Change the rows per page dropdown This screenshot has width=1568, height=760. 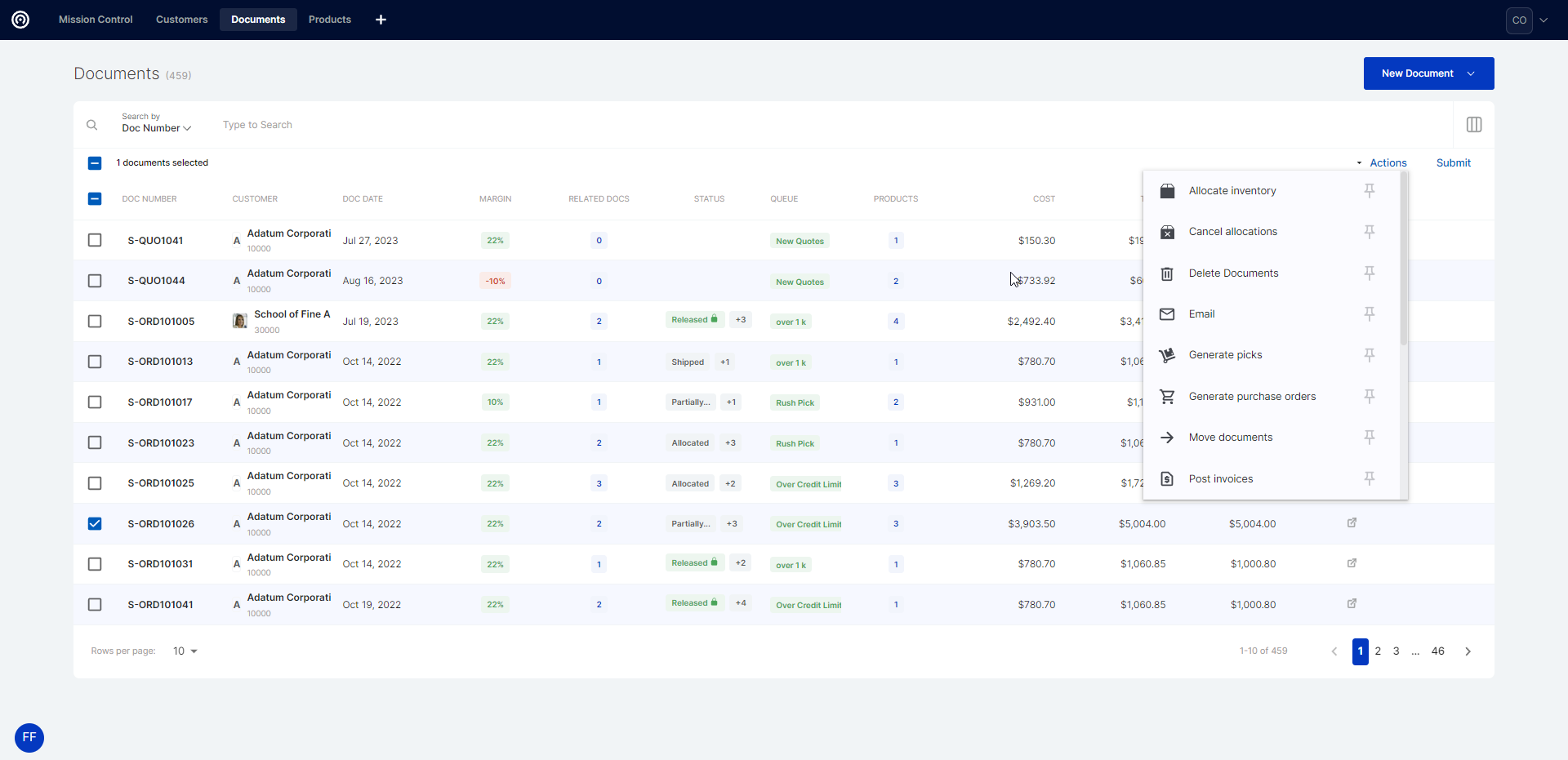[185, 651]
